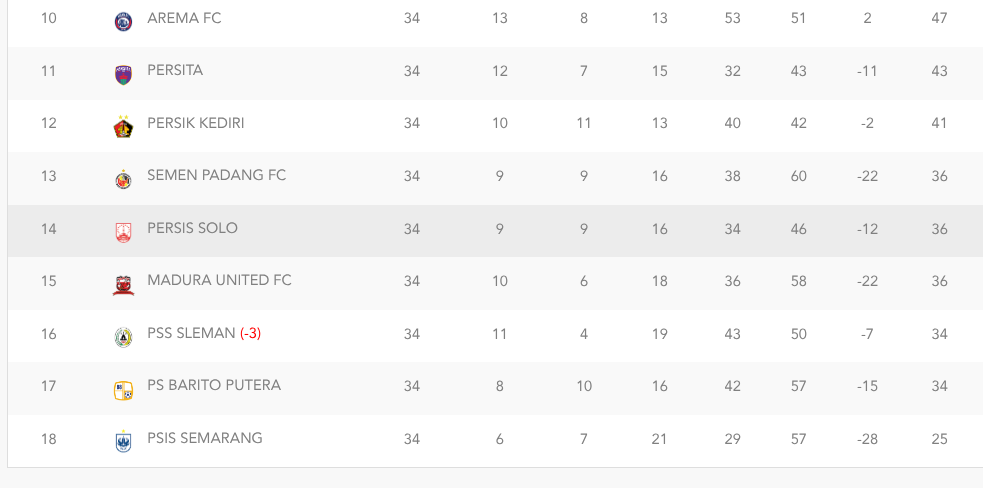Select the PSS Sleman club logo
This screenshot has width=983, height=488.
click(x=124, y=337)
